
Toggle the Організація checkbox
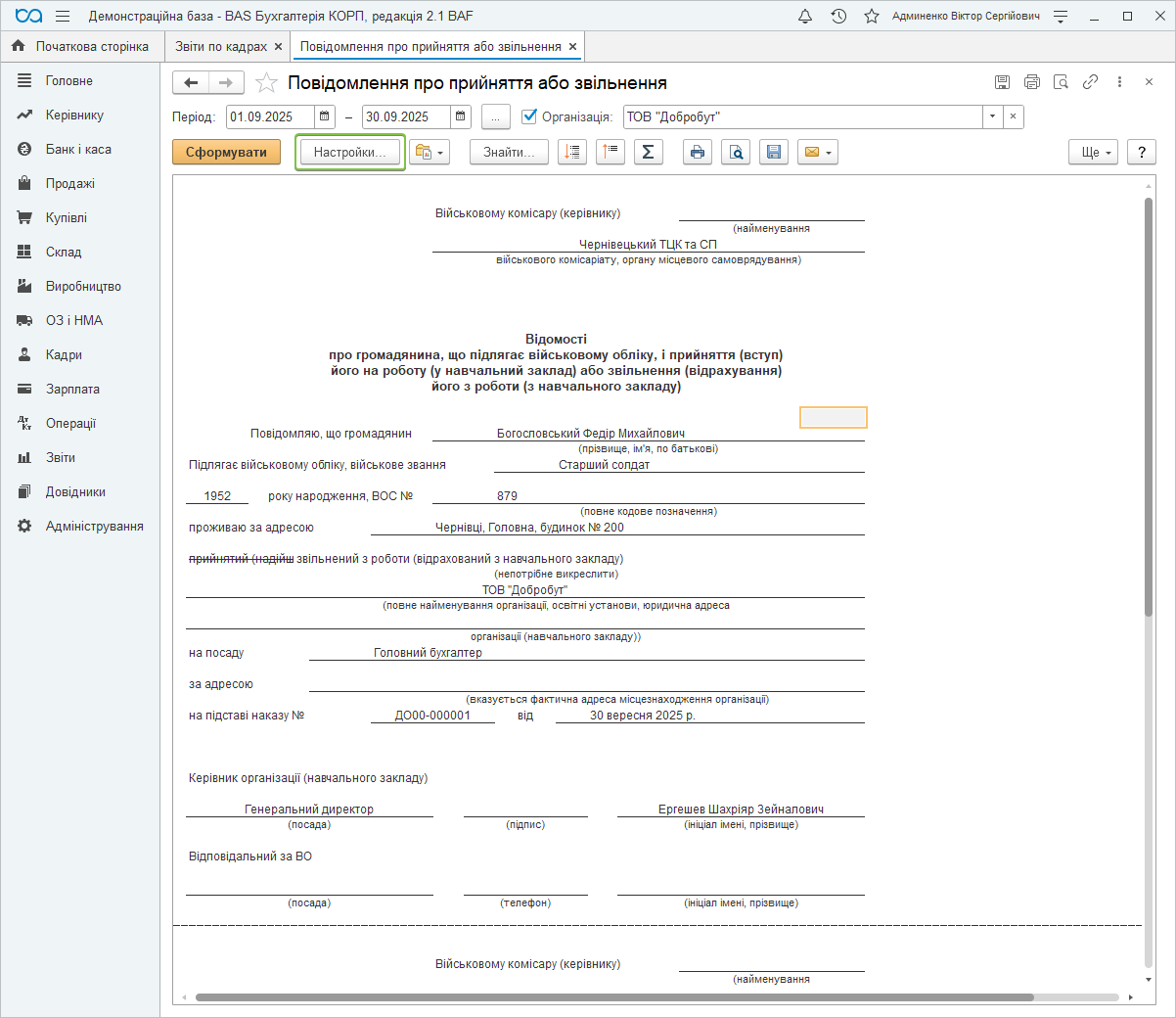click(x=529, y=116)
